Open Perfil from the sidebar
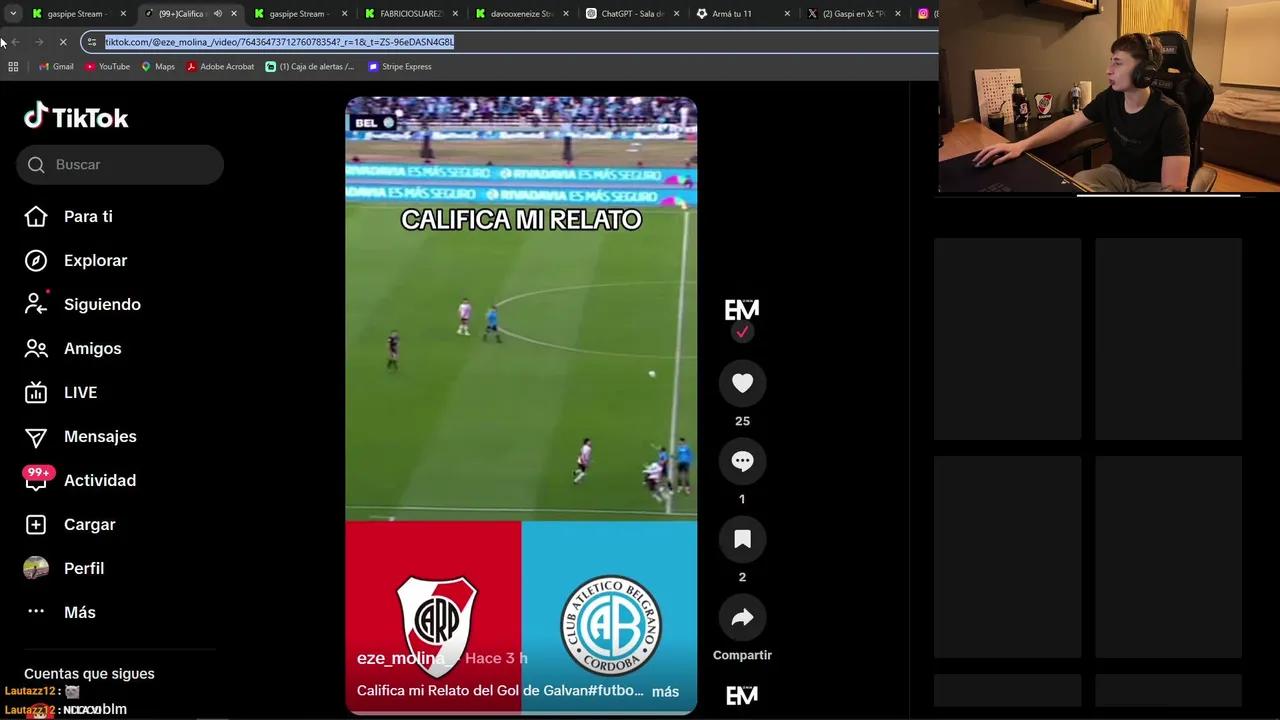1280x720 pixels. point(84,568)
